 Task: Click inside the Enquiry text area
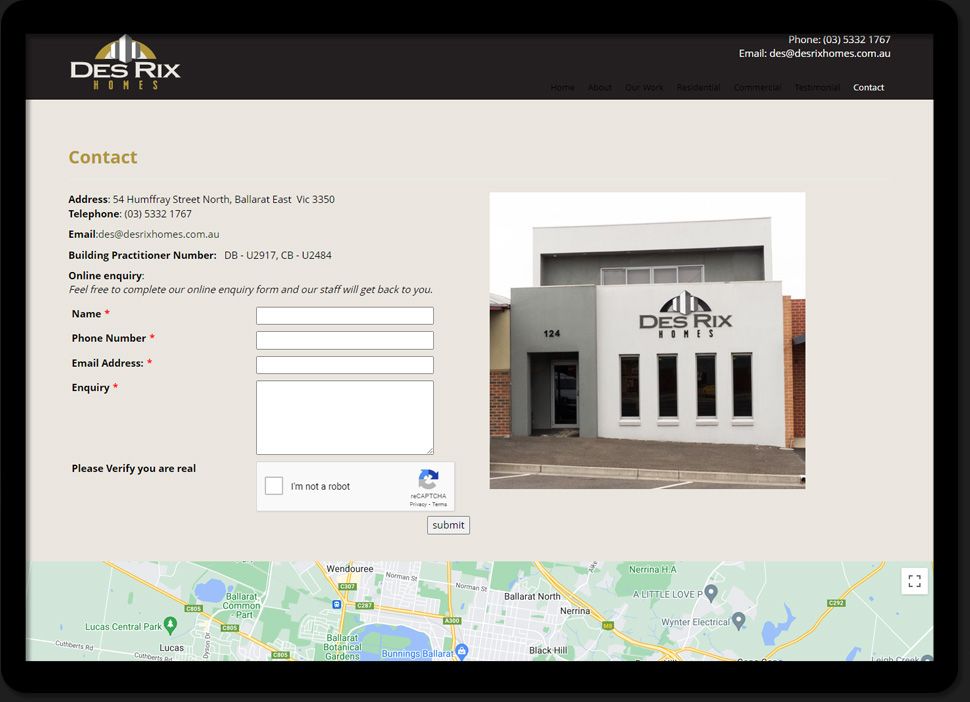pyautogui.click(x=344, y=417)
